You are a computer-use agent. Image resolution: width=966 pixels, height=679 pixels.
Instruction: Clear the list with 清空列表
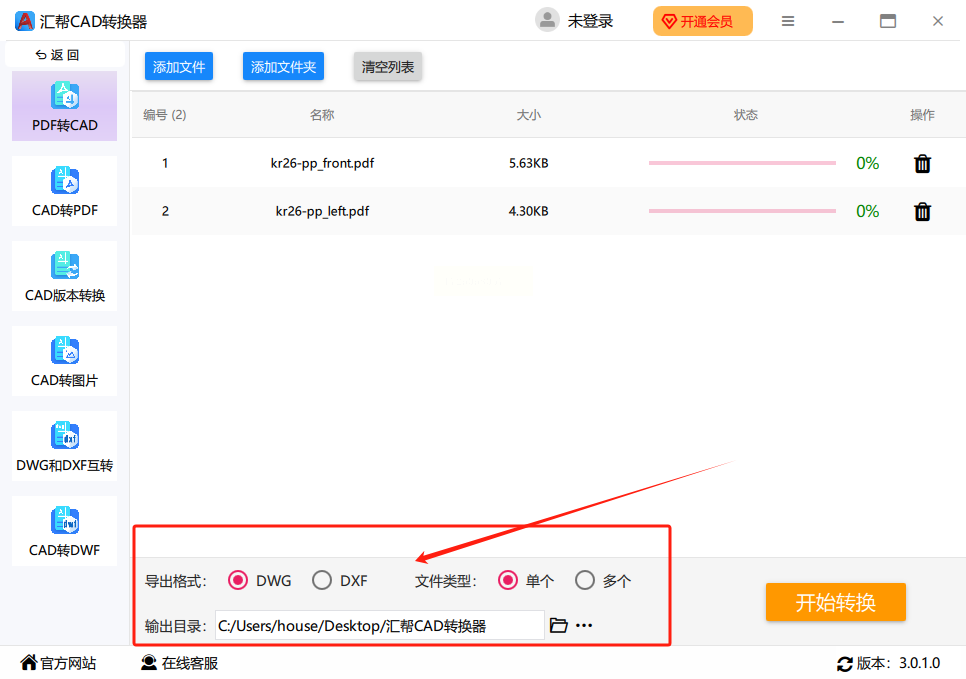pos(388,67)
